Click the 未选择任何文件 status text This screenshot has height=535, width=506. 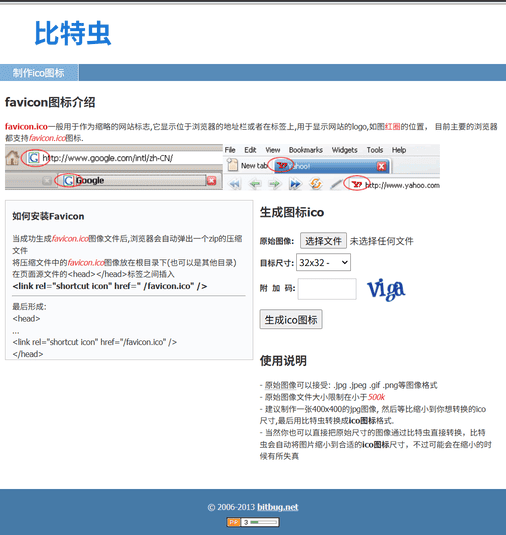tap(381, 241)
